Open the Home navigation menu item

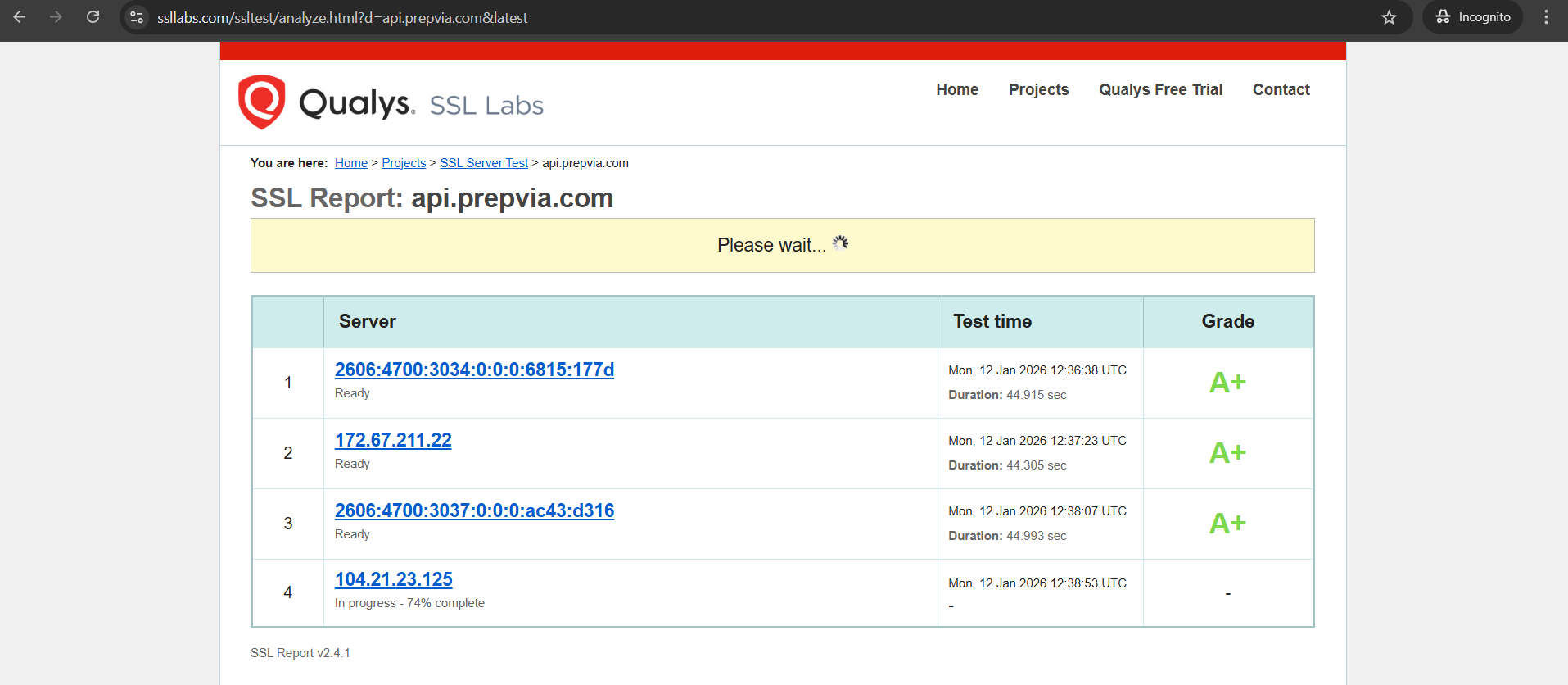click(x=957, y=89)
